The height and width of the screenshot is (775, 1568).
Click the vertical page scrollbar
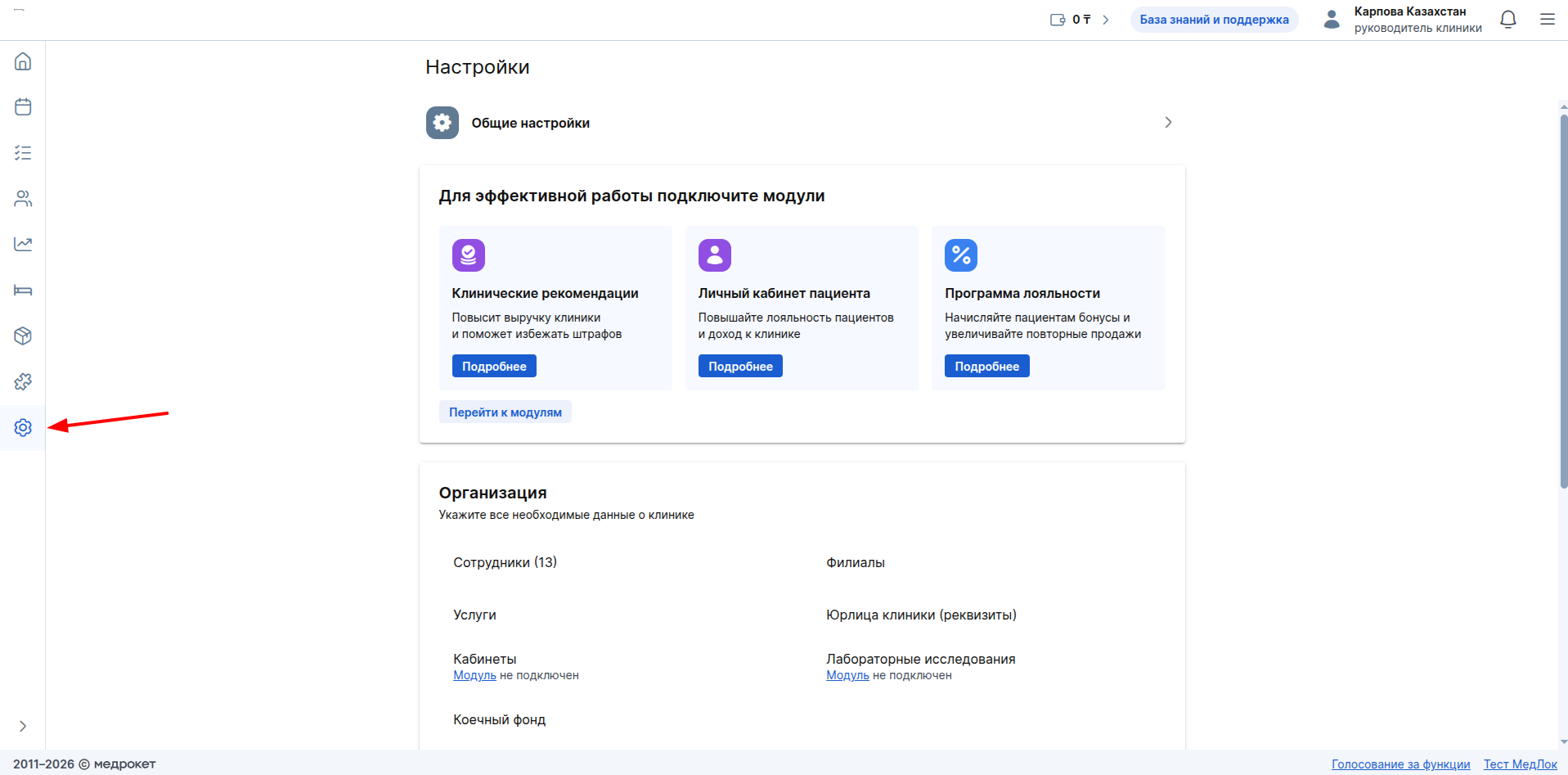click(x=1563, y=303)
